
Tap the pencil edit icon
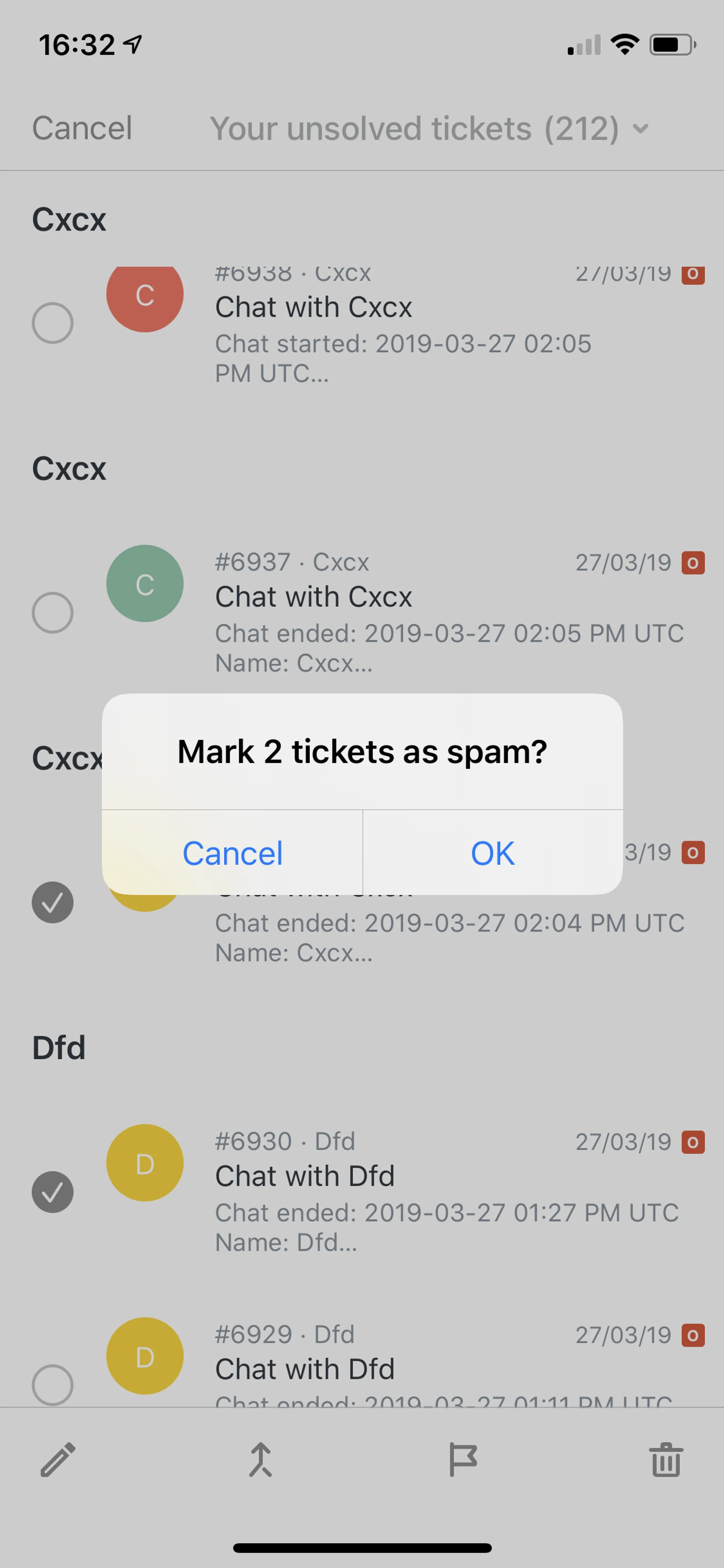click(x=58, y=1460)
